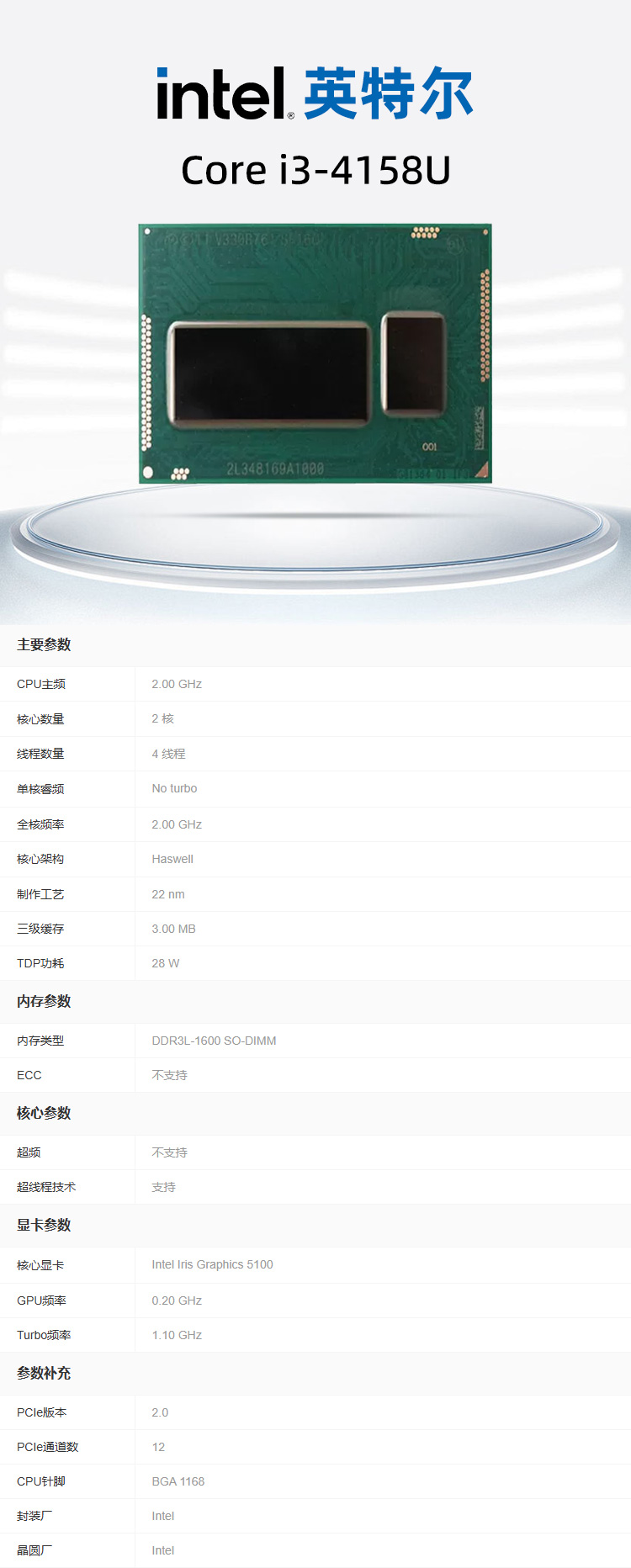This screenshot has width=631, height=1568.
Task: Click the '超频' row label
Action: (29, 1152)
